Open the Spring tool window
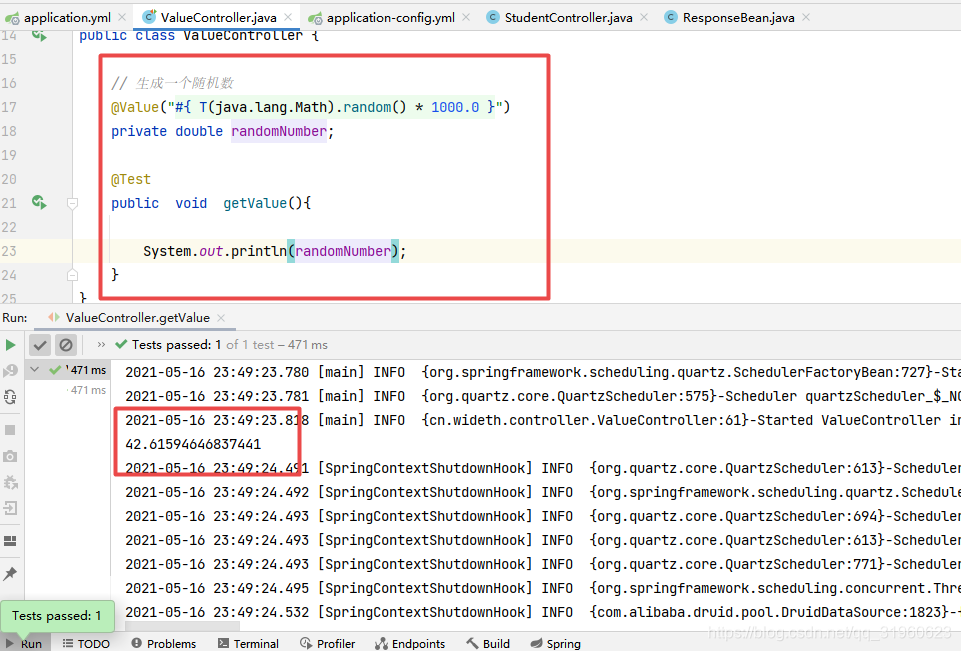The image size is (961, 651). pyautogui.click(x=555, y=644)
